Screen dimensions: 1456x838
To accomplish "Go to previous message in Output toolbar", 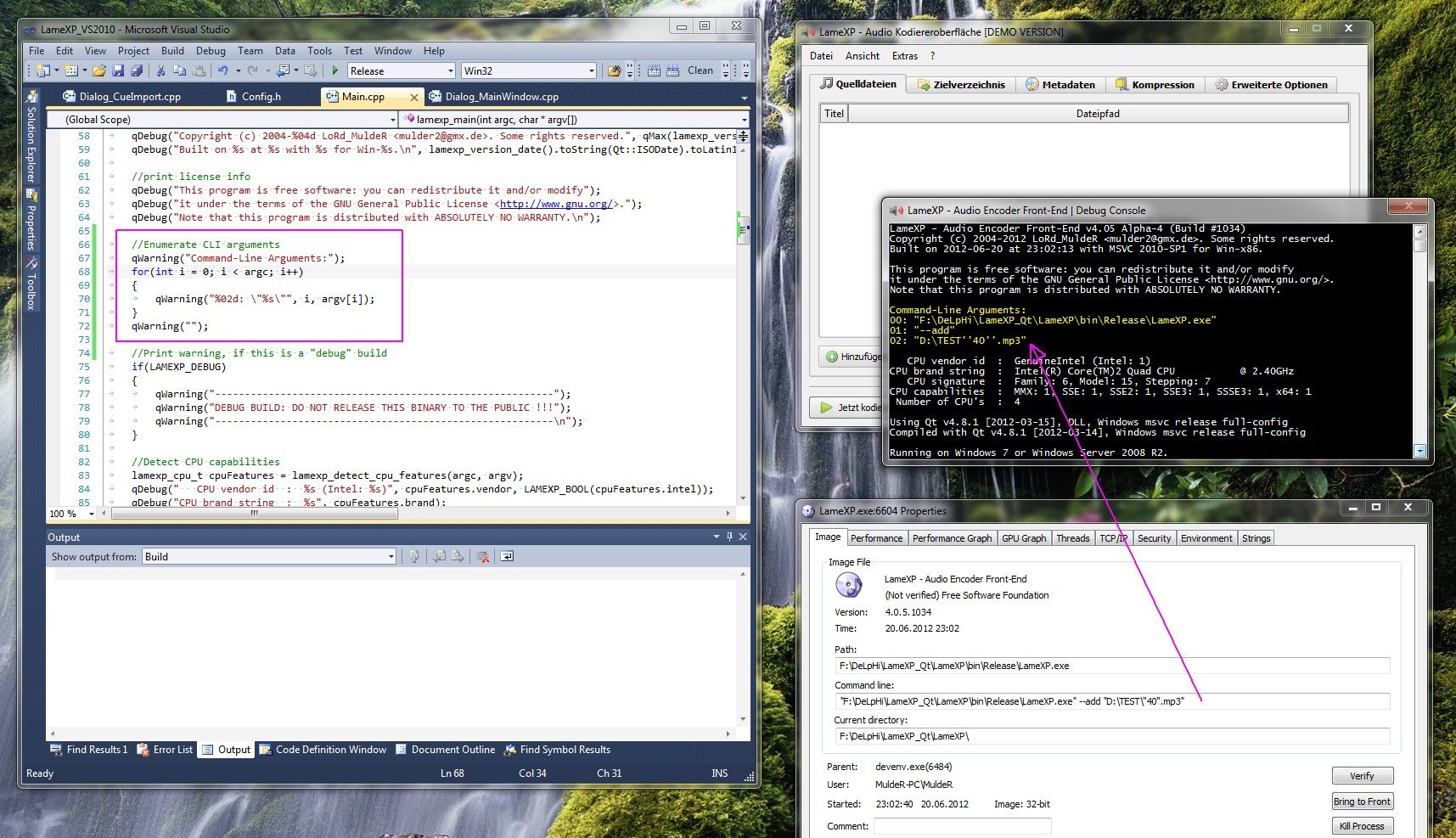I will click(x=439, y=556).
